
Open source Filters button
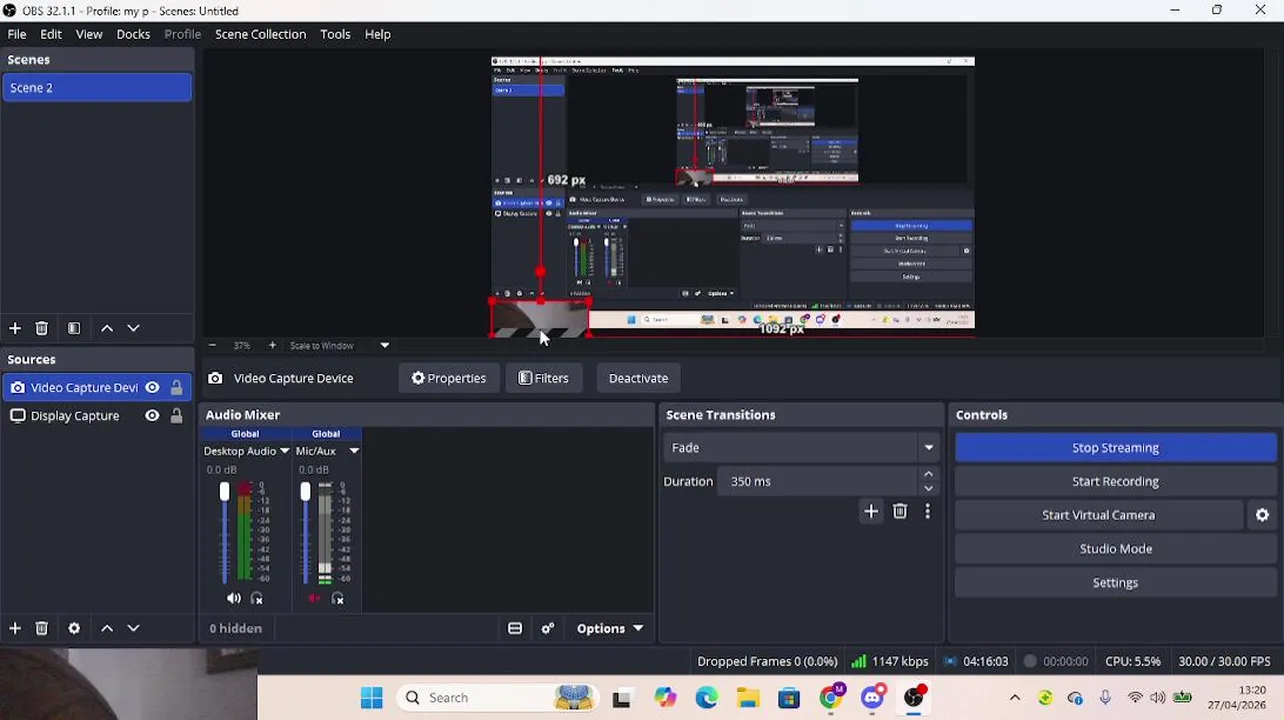pos(543,378)
